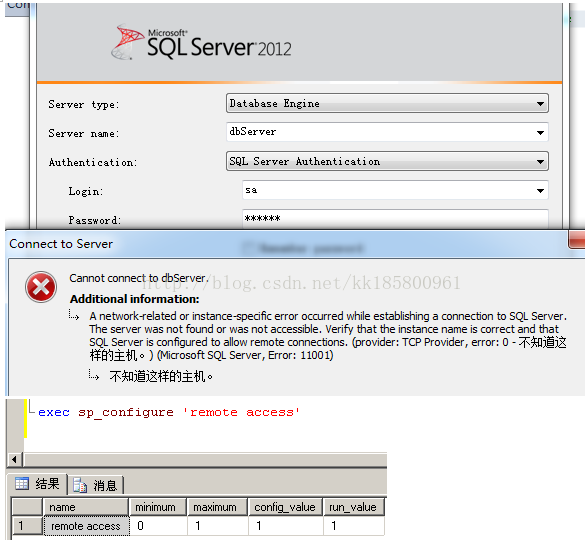Select the config_value cell in row 1
Screen dimensions: 585x544
(286, 526)
